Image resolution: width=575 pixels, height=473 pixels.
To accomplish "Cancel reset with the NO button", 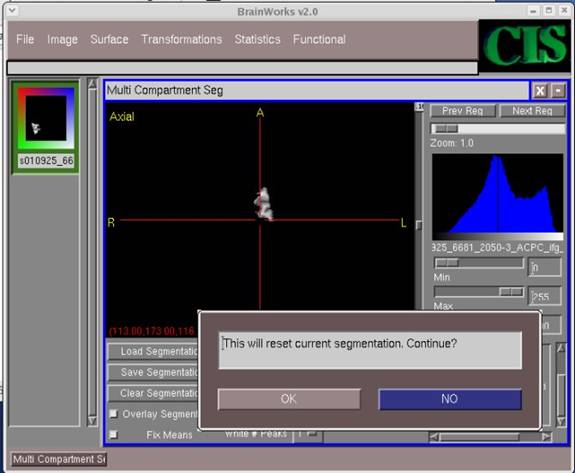I will (450, 399).
